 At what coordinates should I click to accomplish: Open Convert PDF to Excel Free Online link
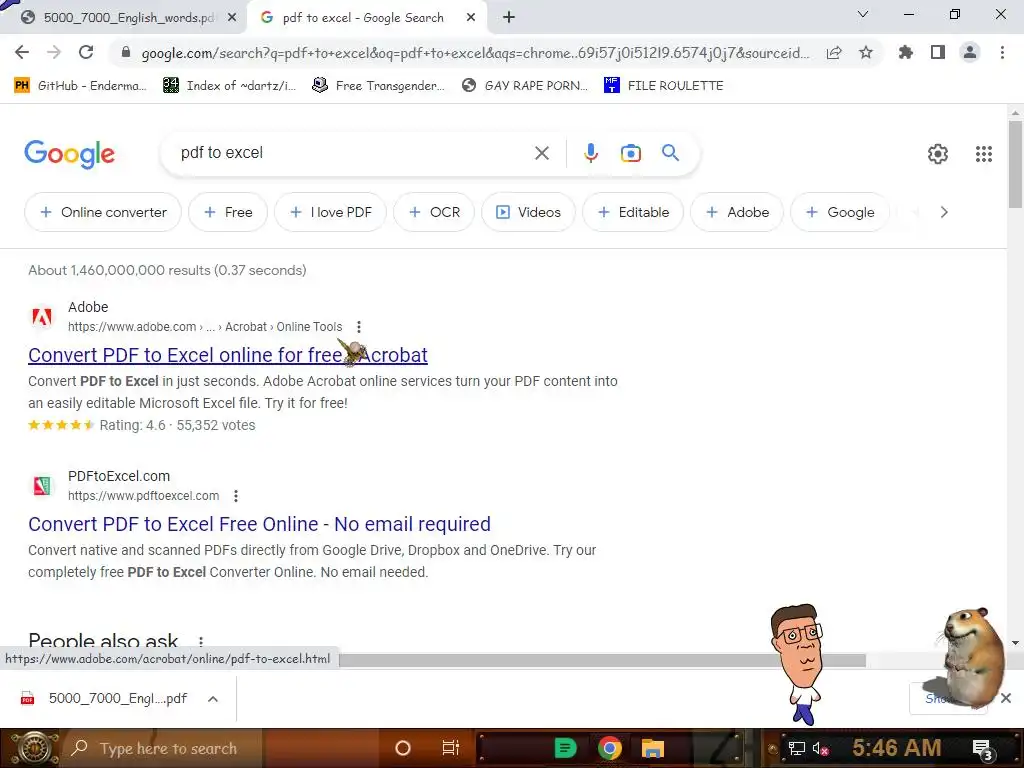pos(259,524)
